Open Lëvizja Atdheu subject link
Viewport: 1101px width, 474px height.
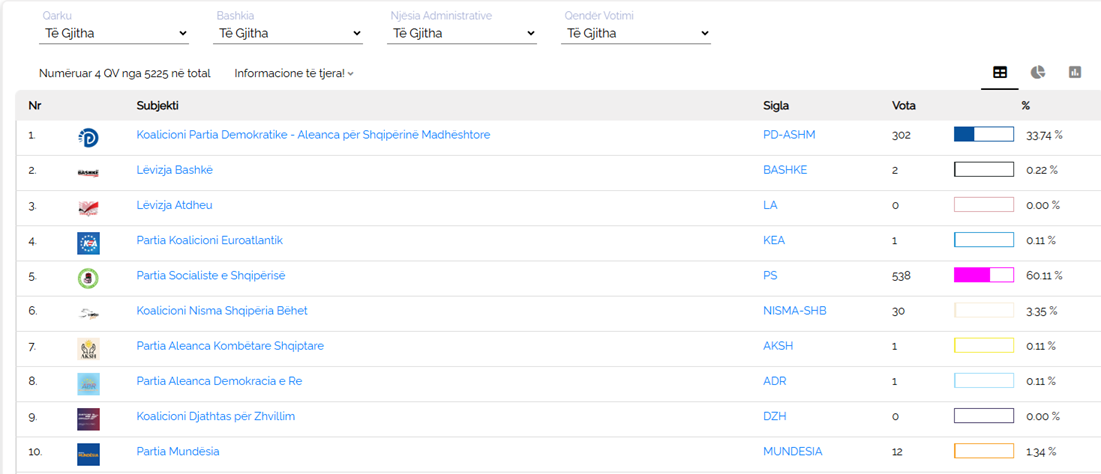click(x=174, y=205)
